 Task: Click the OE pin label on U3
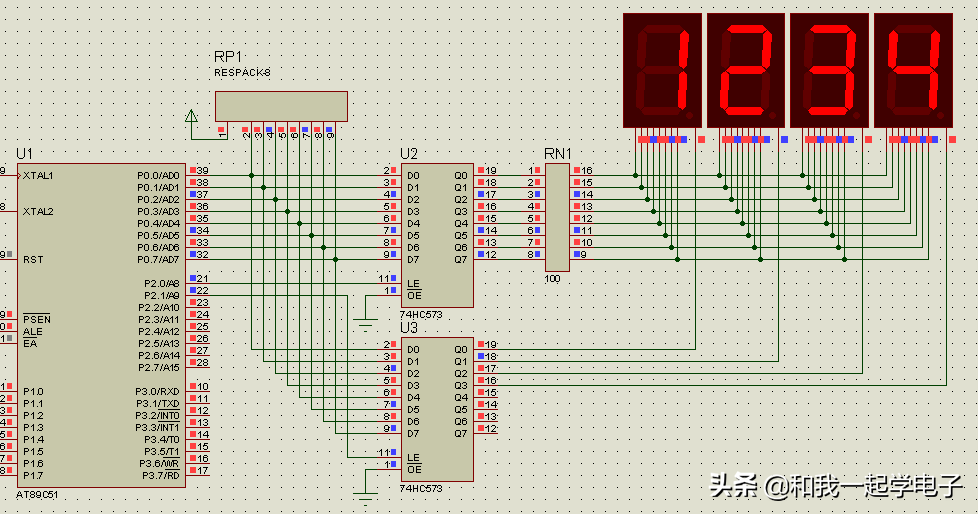pyautogui.click(x=414, y=470)
